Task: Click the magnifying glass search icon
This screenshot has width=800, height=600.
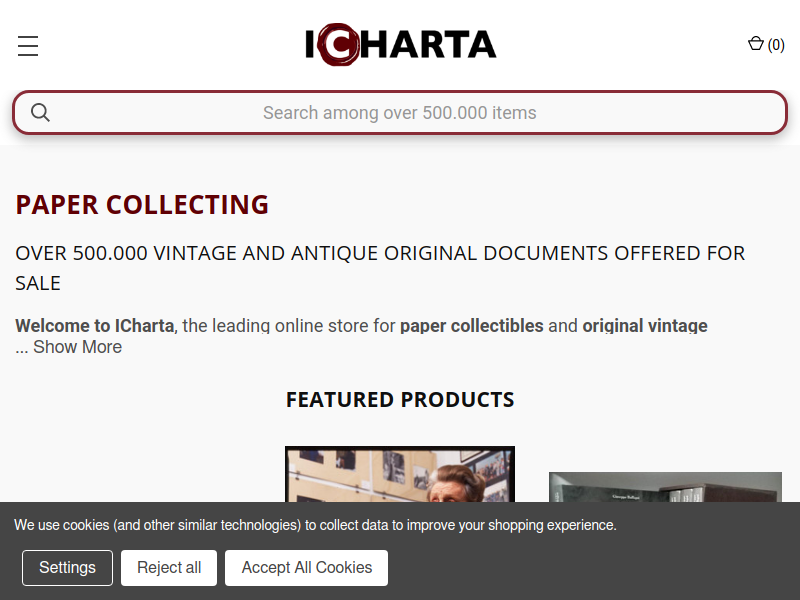Action: coord(40,113)
